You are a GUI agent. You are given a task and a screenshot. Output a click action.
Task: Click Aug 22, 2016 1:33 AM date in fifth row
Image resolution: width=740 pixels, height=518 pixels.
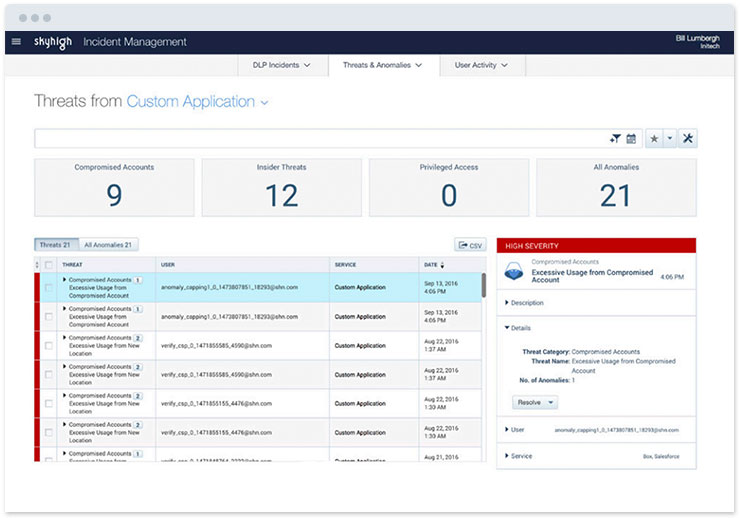(x=441, y=403)
